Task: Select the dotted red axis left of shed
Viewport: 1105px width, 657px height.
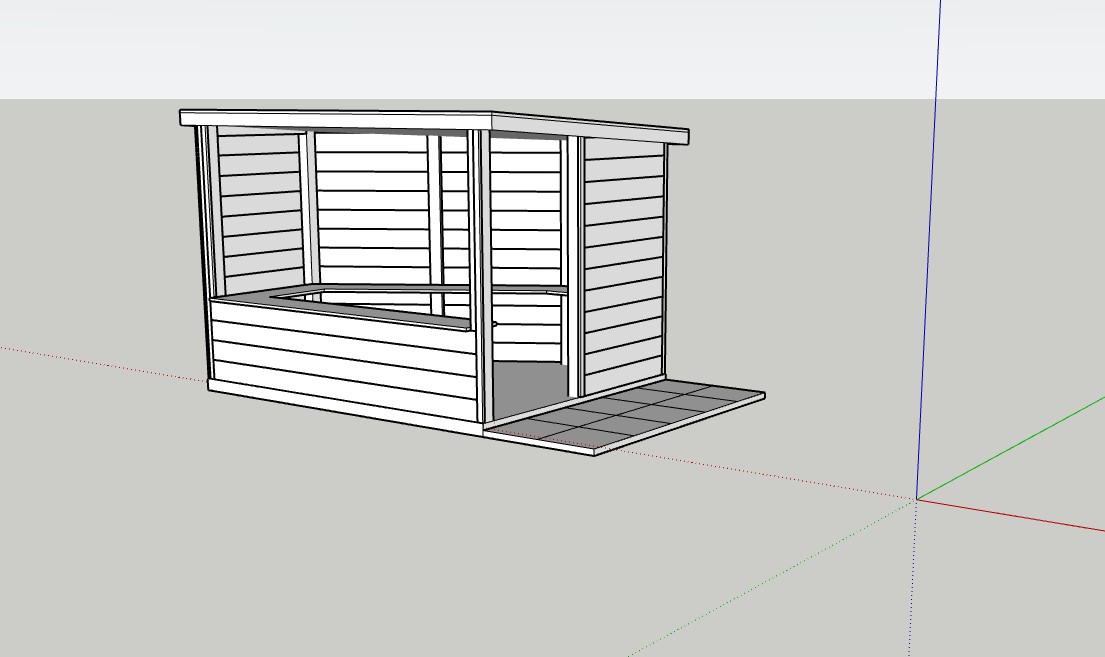Action: (x=104, y=364)
